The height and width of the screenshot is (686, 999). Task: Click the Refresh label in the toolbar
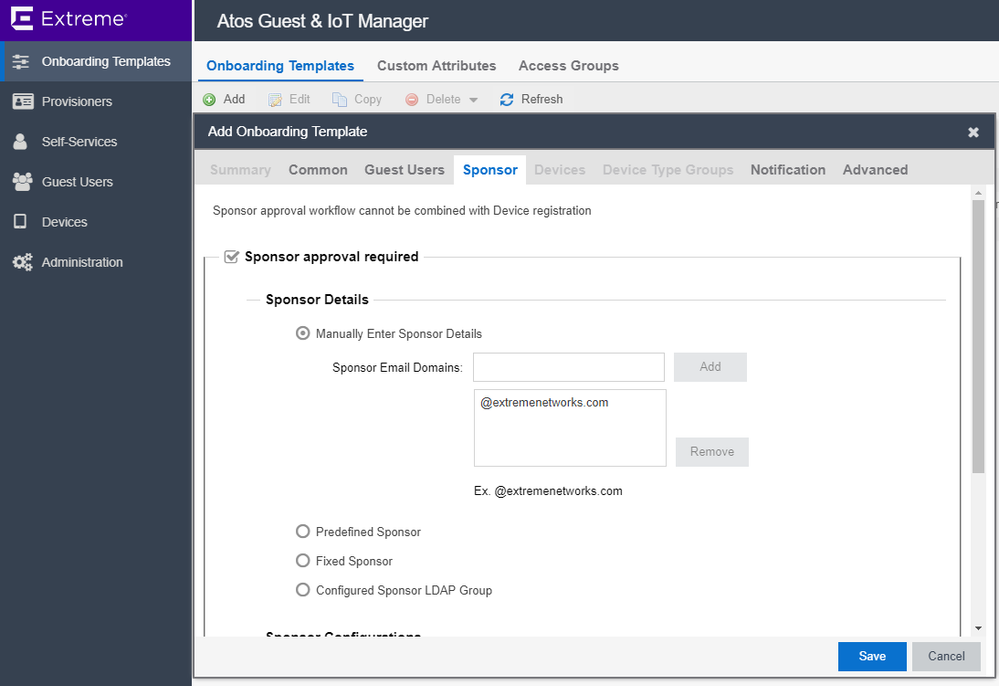542,99
